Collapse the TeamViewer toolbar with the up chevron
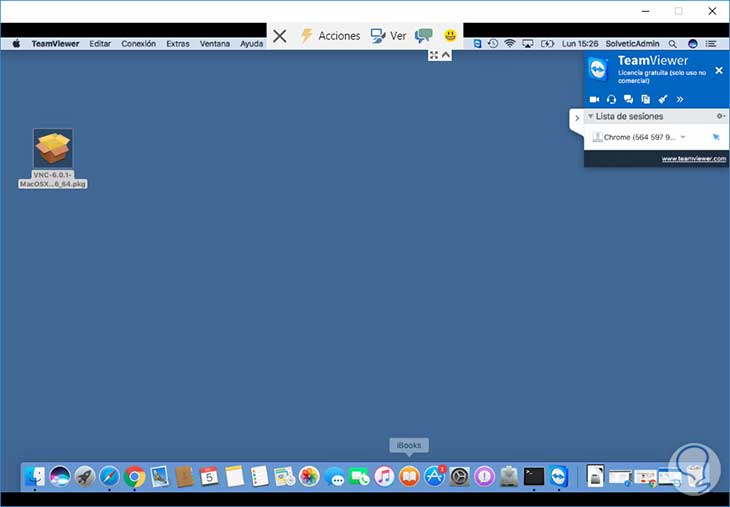Screen dimensions: 730x507 [x=446, y=55]
